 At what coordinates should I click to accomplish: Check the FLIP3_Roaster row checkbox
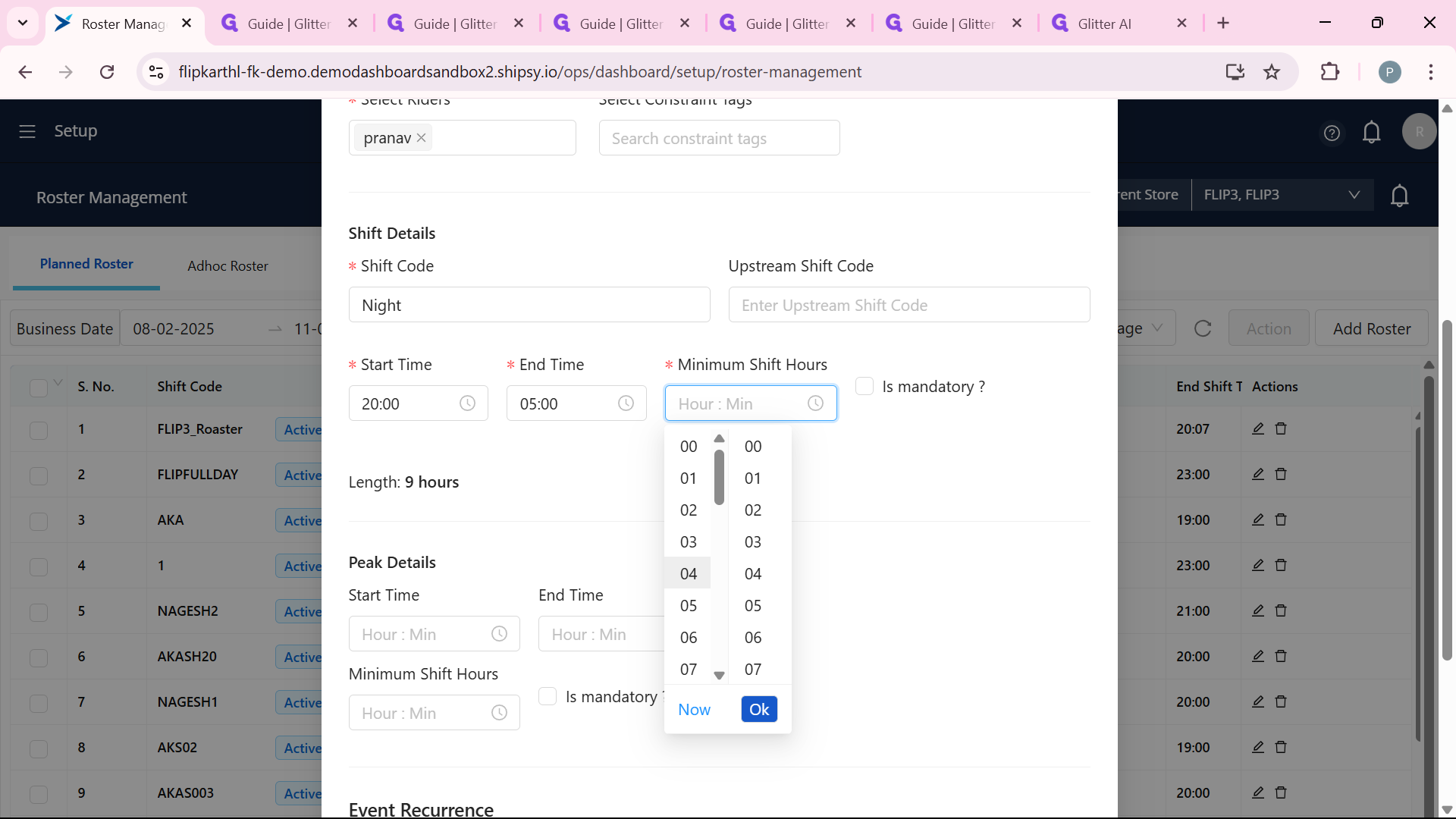click(x=39, y=430)
